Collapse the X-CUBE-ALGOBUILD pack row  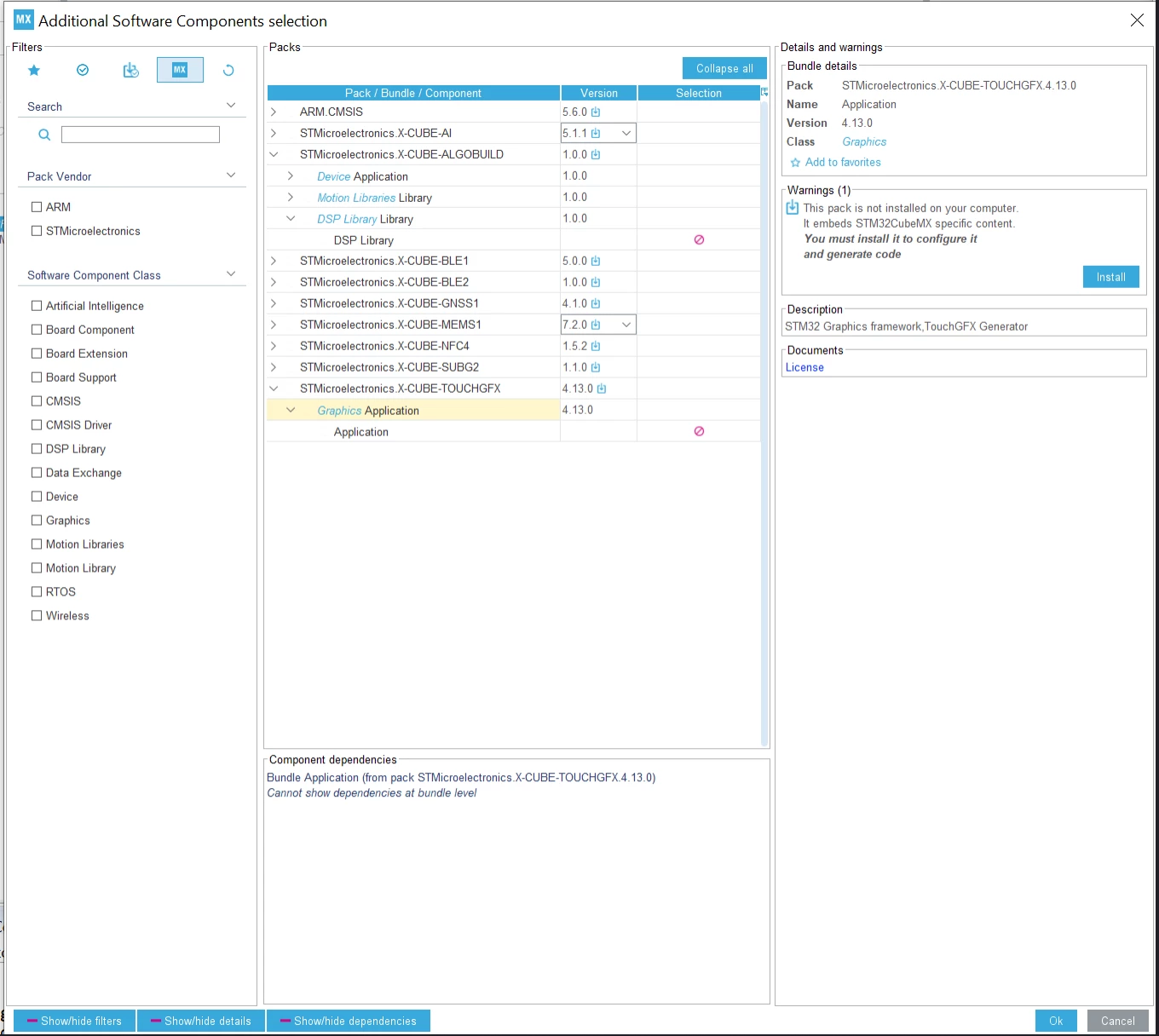click(x=274, y=154)
